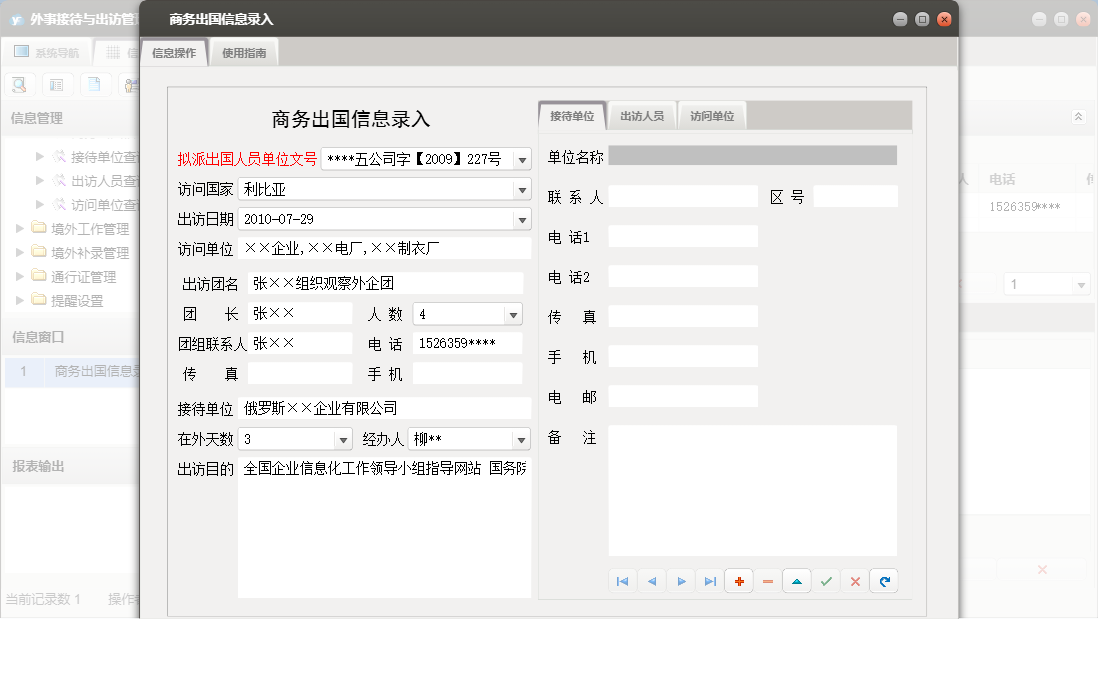Confirm changes with green checkmark icon

tap(826, 581)
